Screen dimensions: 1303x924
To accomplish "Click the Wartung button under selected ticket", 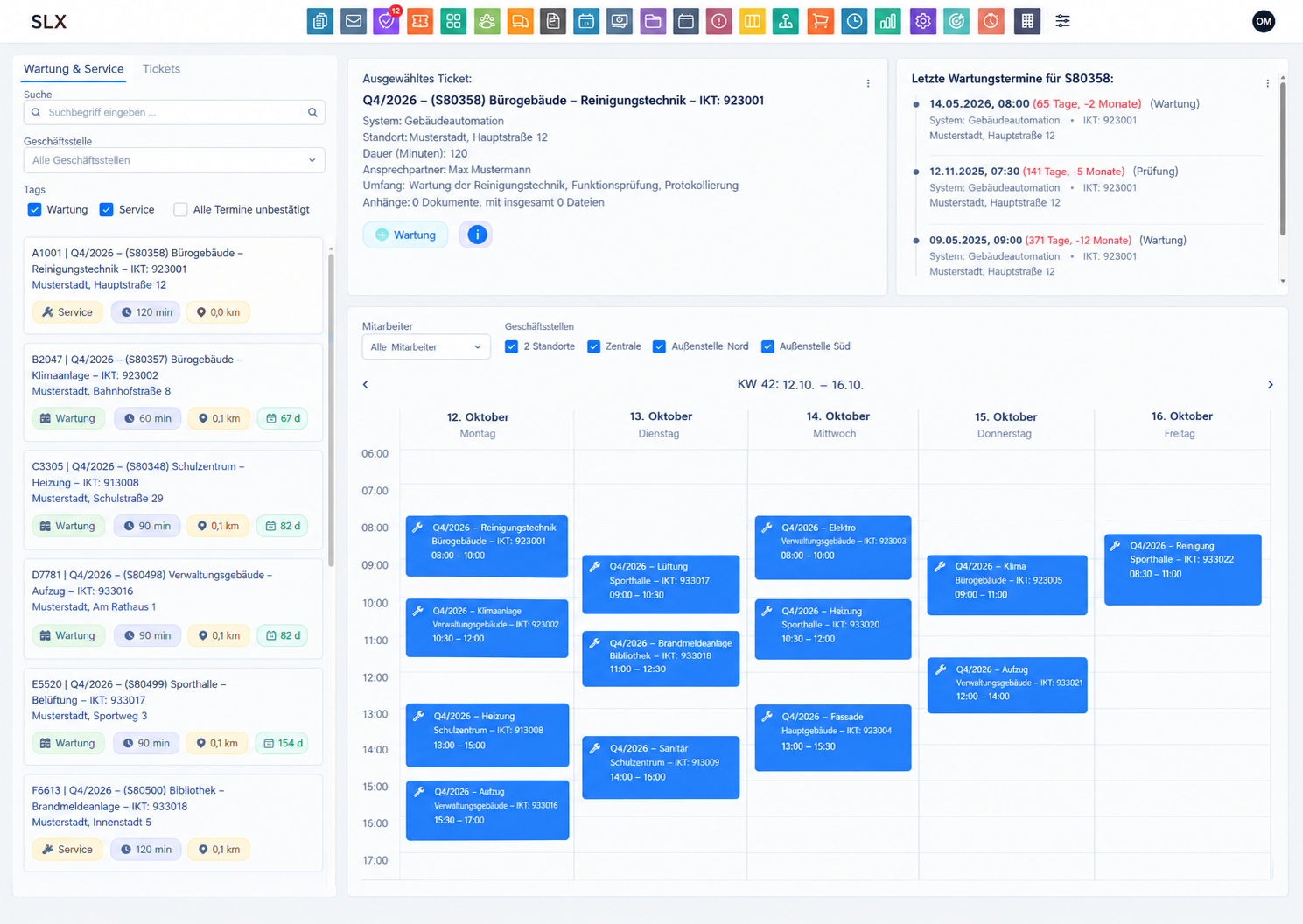I will [405, 234].
